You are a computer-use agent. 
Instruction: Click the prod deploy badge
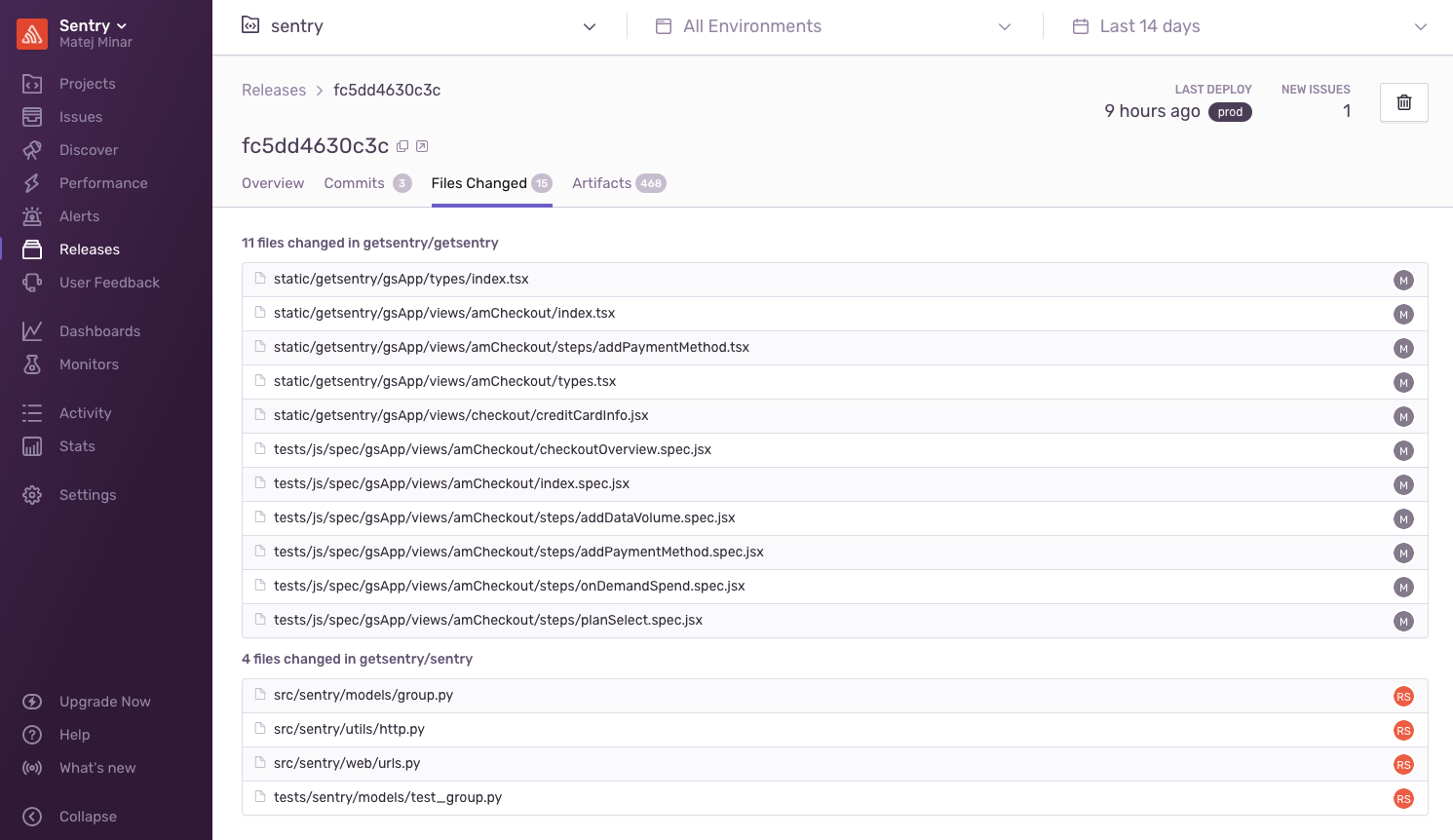1230,112
